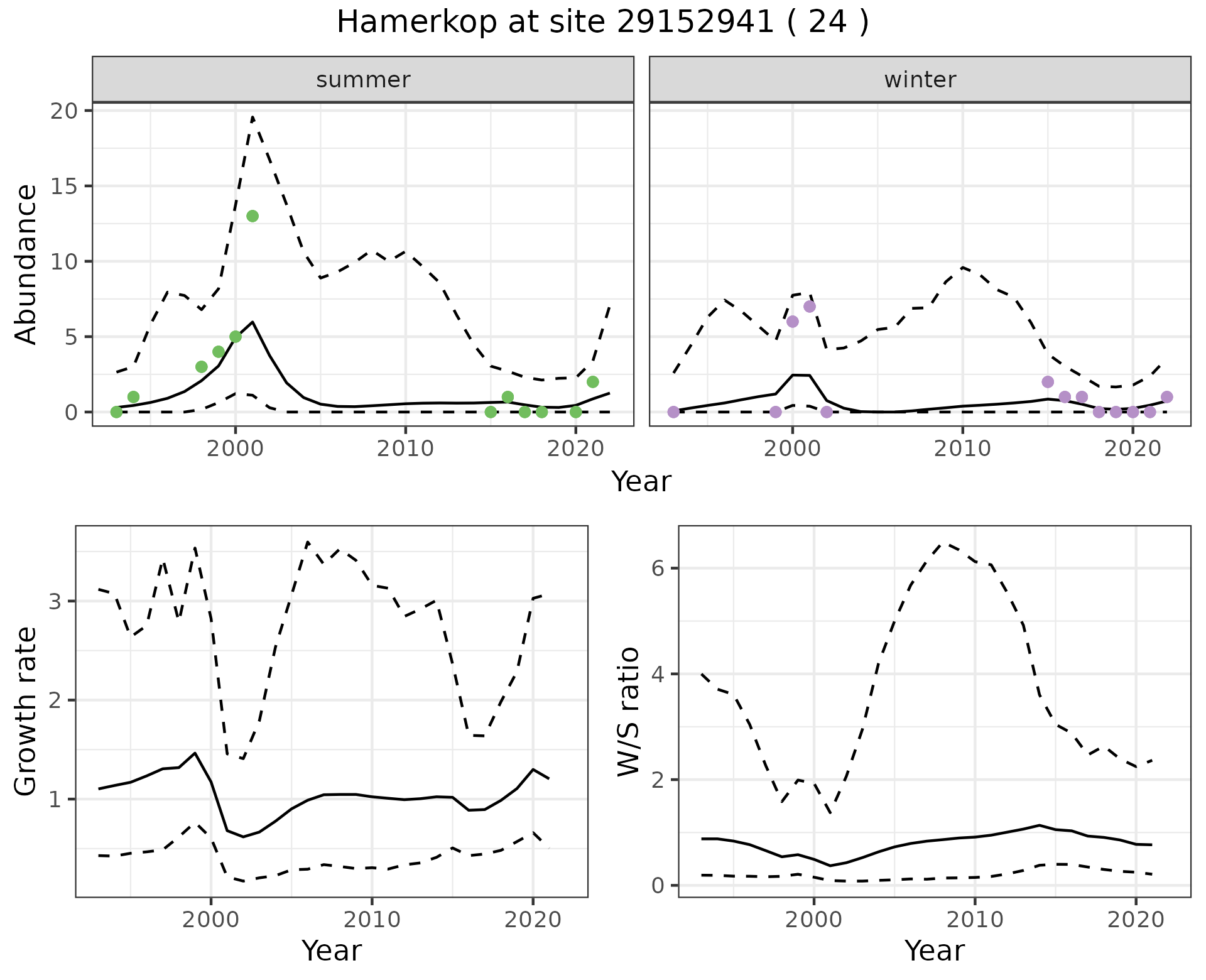
Task: Click the Year label under the W/S ratio plot
Action: point(934,950)
